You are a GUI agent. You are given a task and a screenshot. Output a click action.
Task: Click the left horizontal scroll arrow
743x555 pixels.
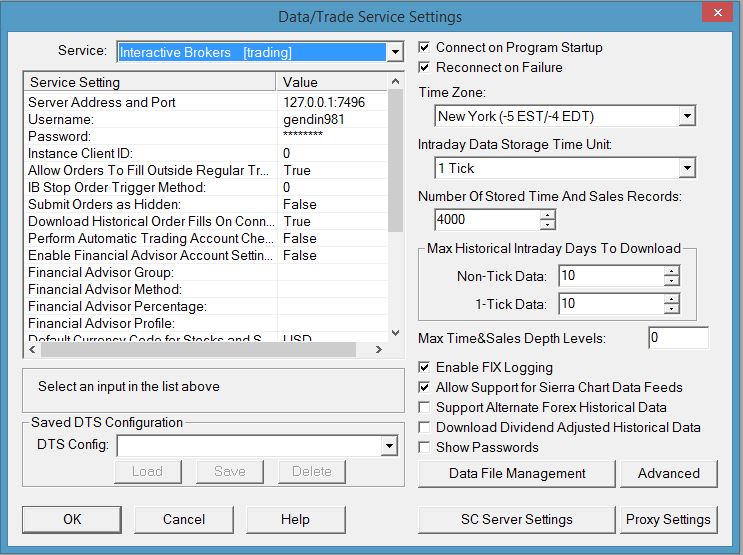[x=32, y=350]
